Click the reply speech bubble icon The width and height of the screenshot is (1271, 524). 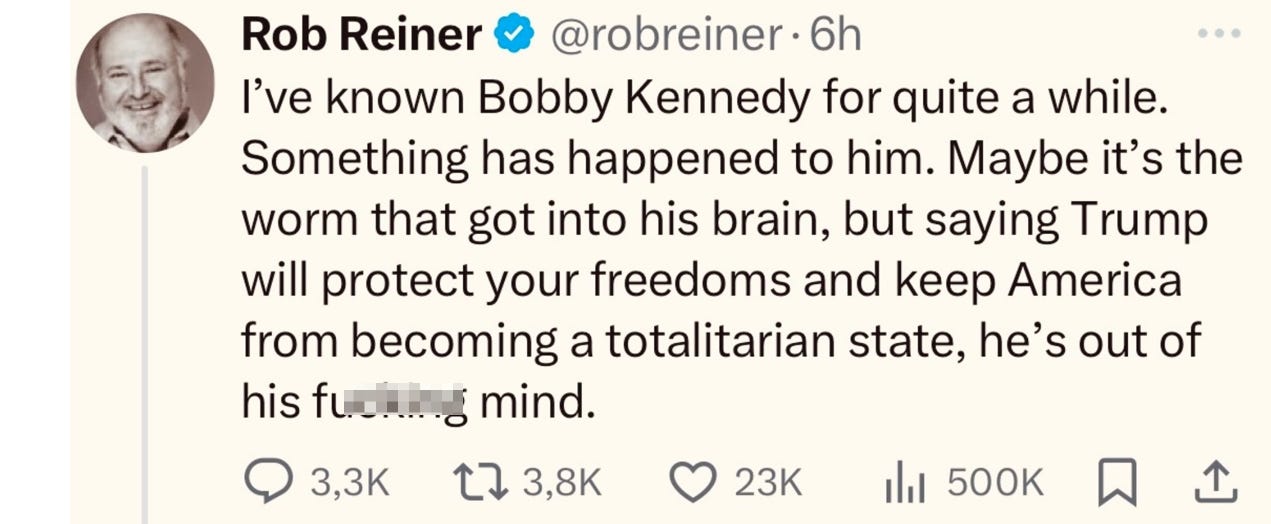click(269, 483)
